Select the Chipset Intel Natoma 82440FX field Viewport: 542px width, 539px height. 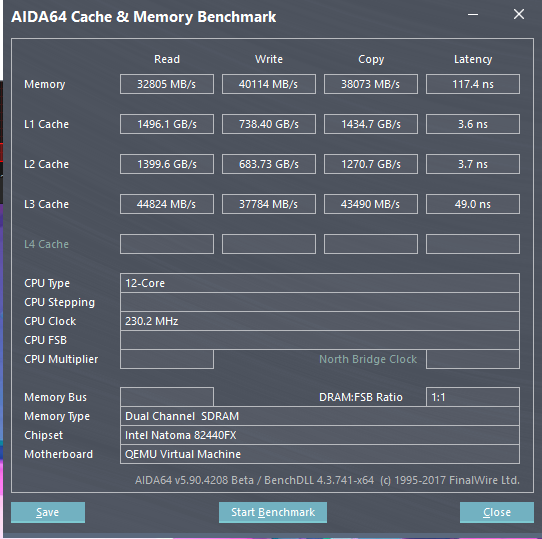(x=320, y=435)
